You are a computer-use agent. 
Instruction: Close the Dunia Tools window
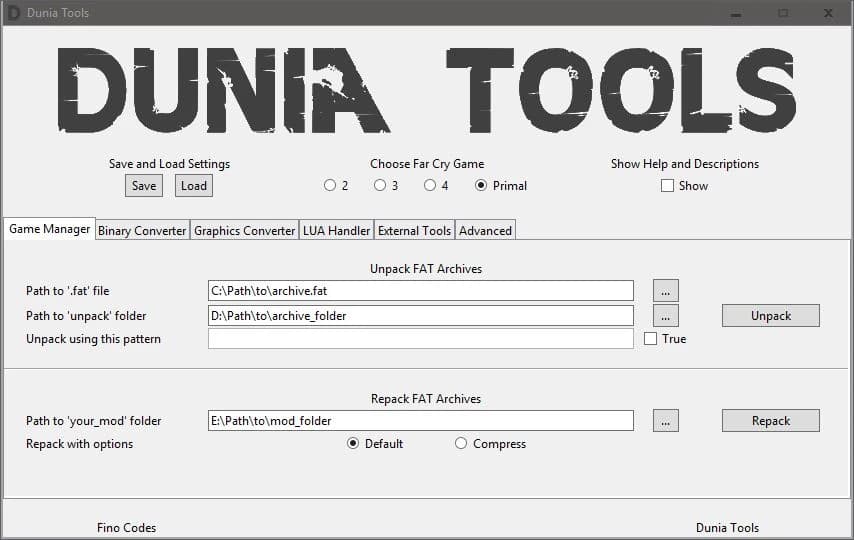coord(828,13)
